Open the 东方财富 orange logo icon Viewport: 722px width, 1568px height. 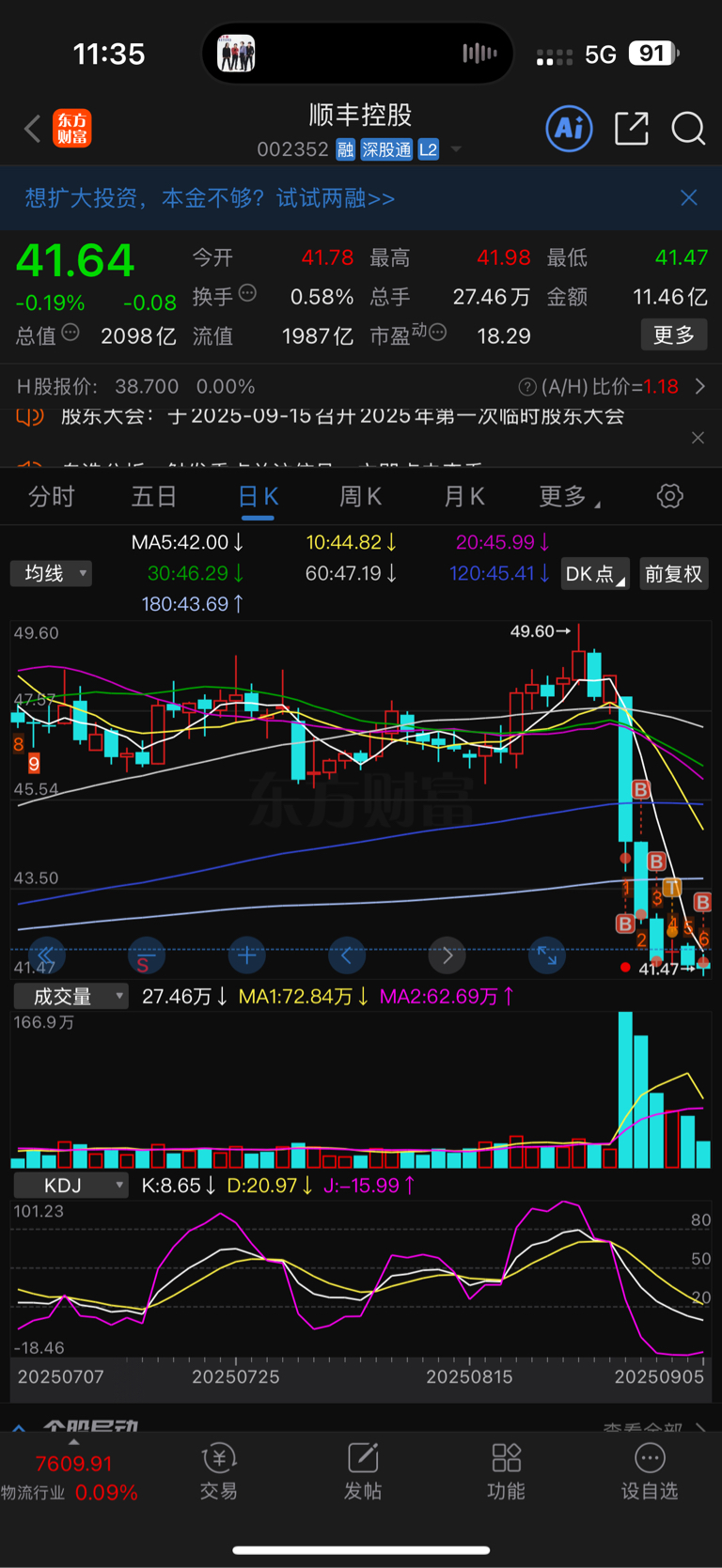coord(72,129)
